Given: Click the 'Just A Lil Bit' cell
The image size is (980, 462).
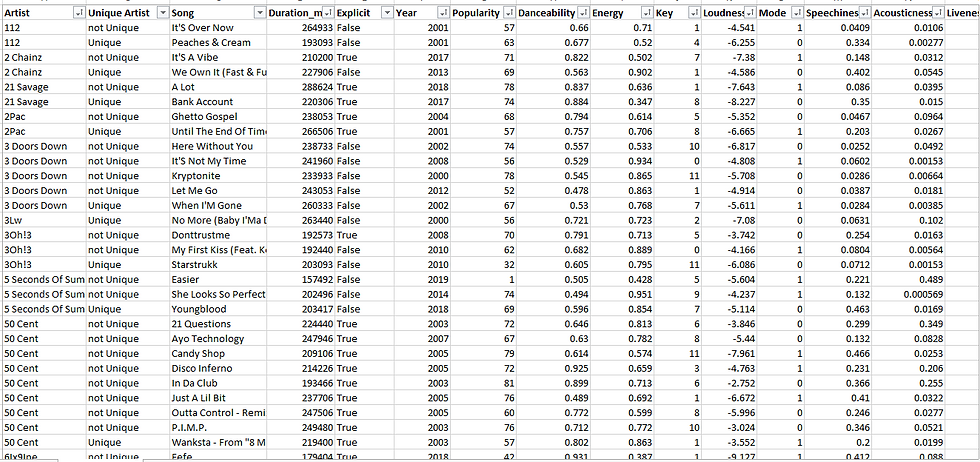Looking at the screenshot, I should [218, 398].
